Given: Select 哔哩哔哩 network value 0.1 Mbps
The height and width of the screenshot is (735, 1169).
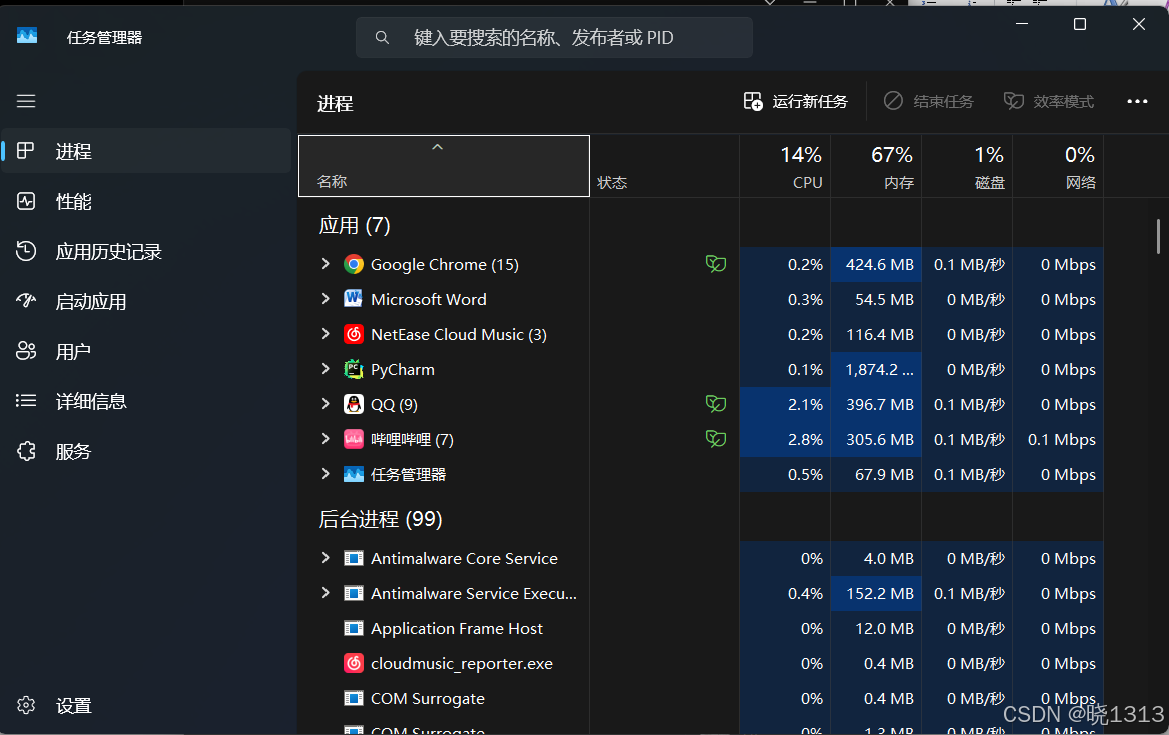Looking at the screenshot, I should click(1058, 439).
